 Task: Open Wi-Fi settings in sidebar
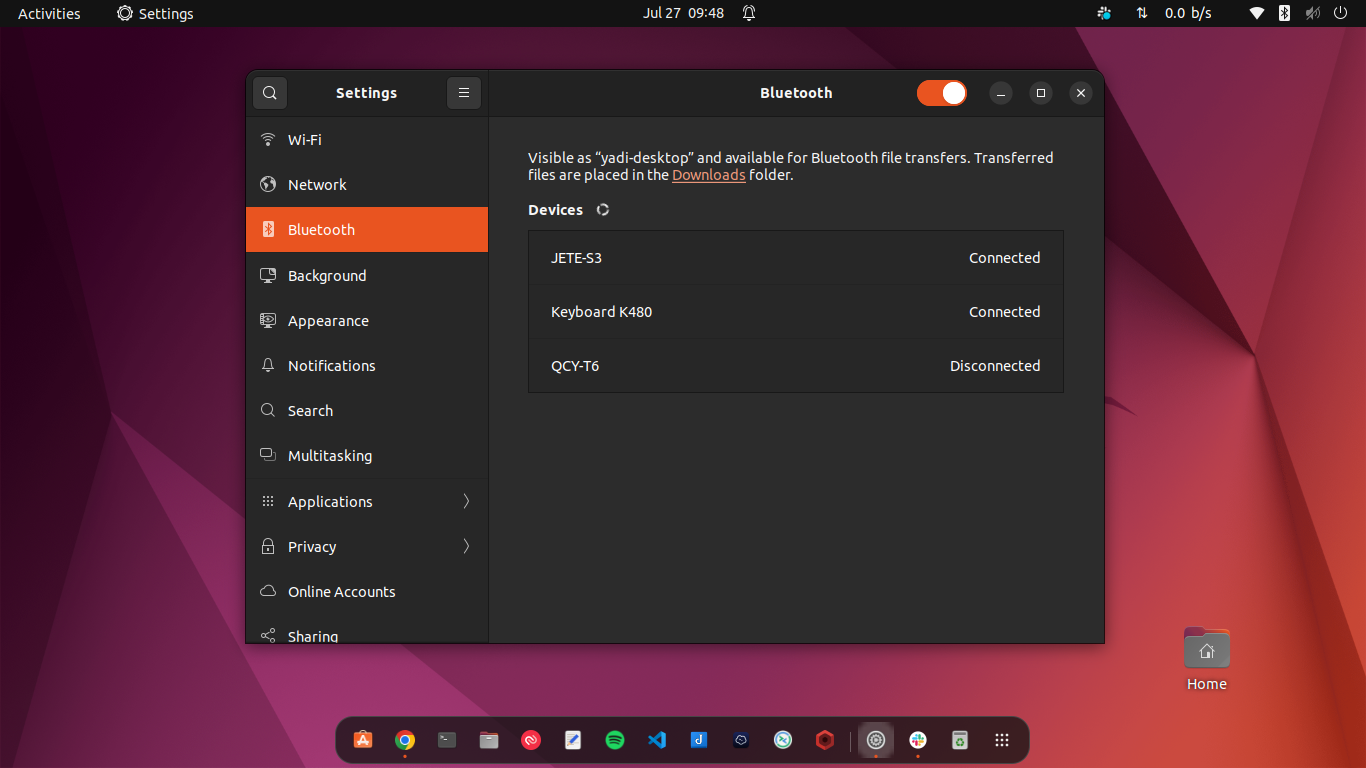[x=367, y=140]
